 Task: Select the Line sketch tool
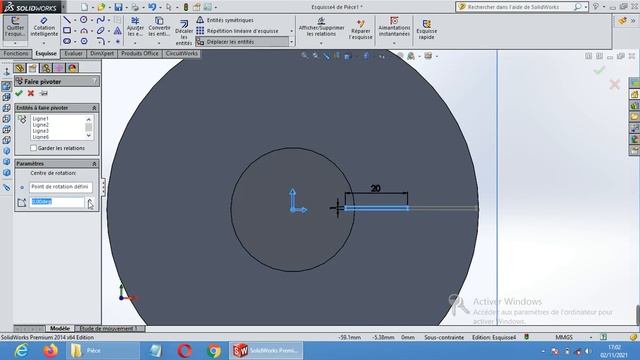click(67, 20)
